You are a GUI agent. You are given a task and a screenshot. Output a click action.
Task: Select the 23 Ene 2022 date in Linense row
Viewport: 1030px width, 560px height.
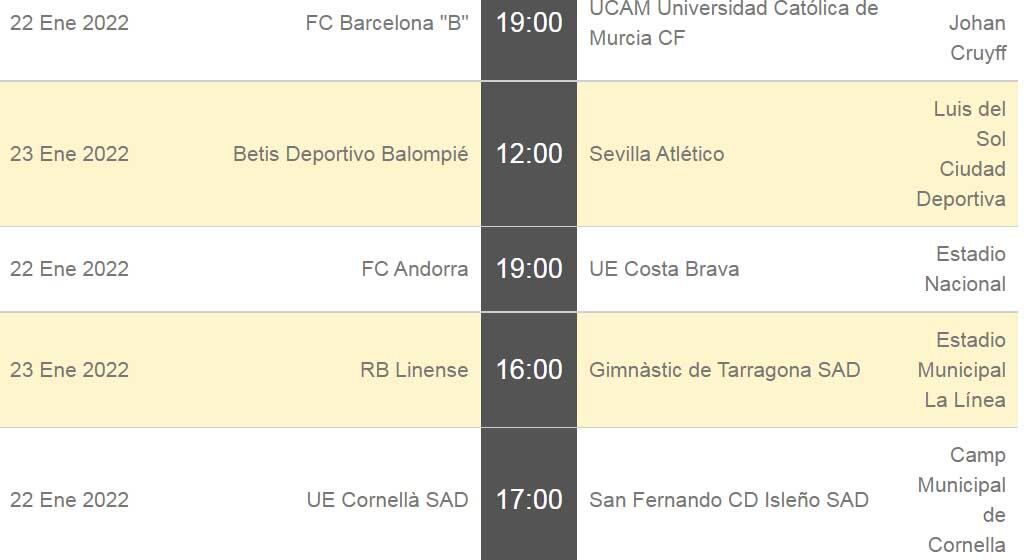tap(69, 370)
